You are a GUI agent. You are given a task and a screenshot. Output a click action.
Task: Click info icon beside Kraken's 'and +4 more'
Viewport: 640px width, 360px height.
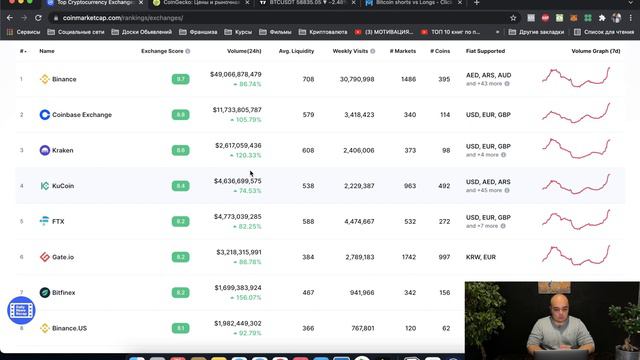(503, 155)
